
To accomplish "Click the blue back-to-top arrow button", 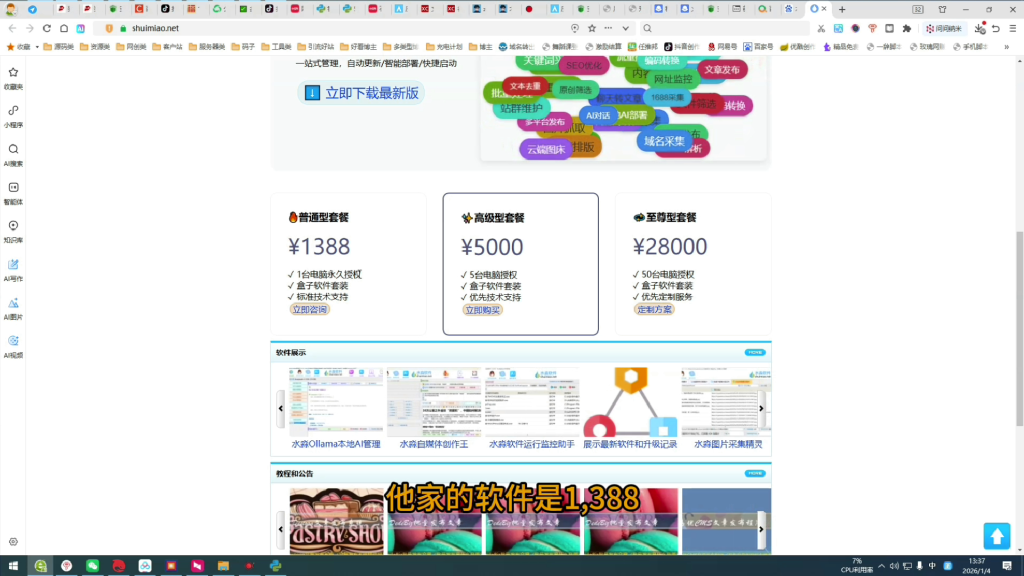I will point(997,536).
